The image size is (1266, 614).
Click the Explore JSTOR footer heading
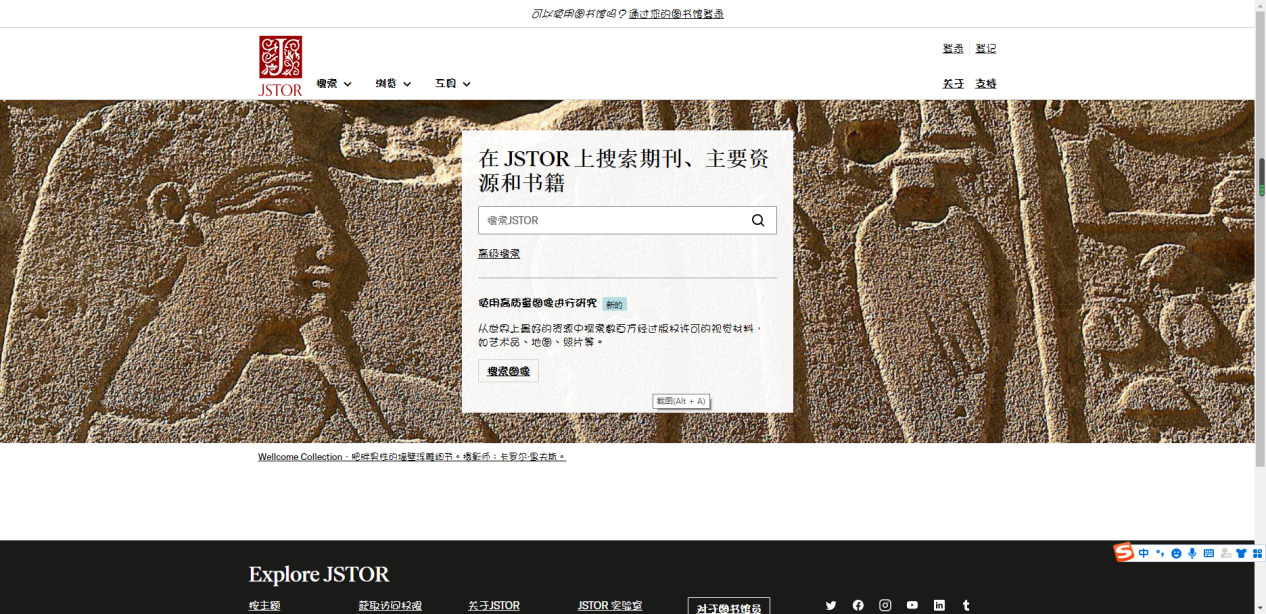pyautogui.click(x=319, y=575)
